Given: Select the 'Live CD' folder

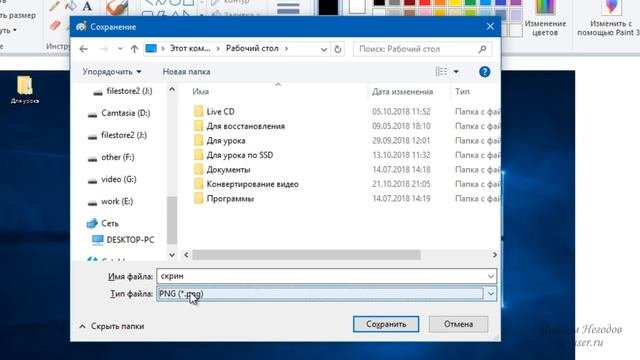Looking at the screenshot, I should tap(220, 111).
